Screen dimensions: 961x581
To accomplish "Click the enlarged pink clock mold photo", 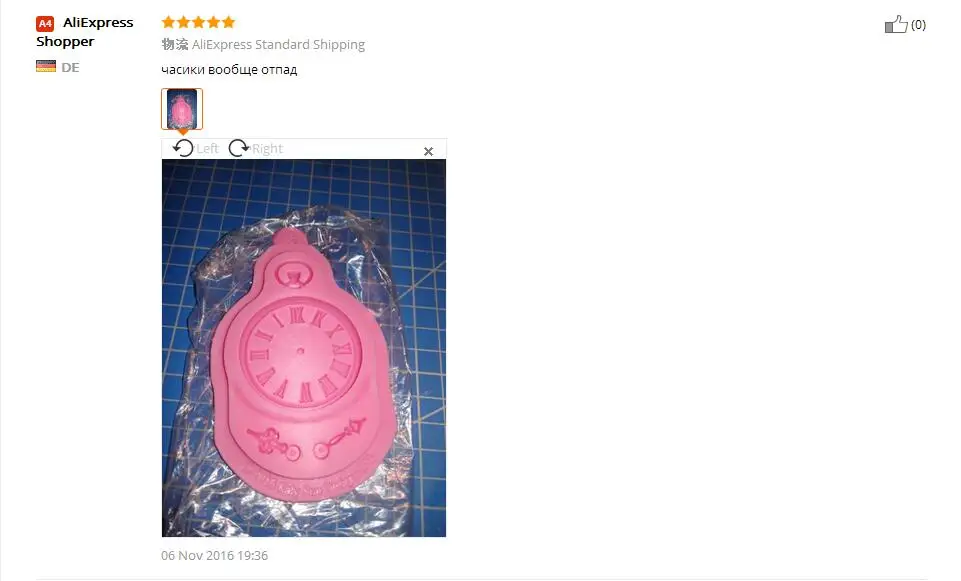I will point(304,348).
